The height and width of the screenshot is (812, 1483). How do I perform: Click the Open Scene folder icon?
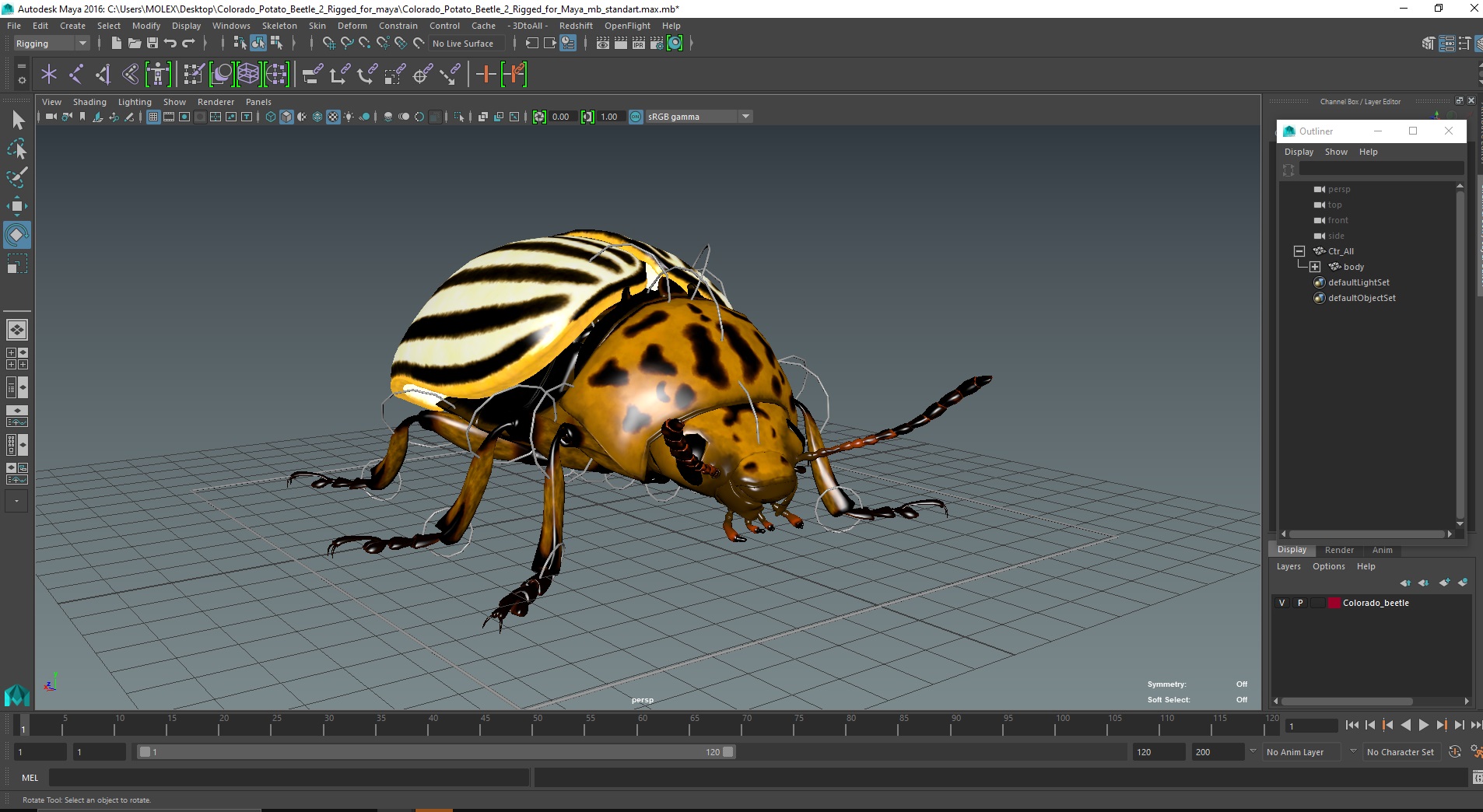[x=134, y=44]
